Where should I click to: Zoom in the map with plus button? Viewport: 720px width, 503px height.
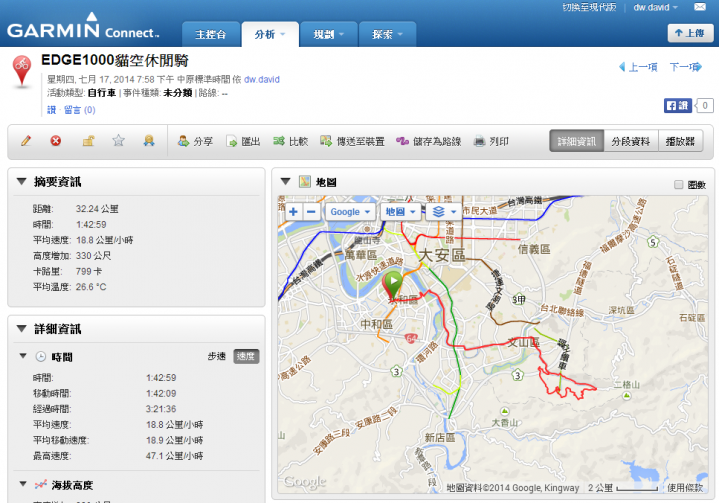(293, 212)
